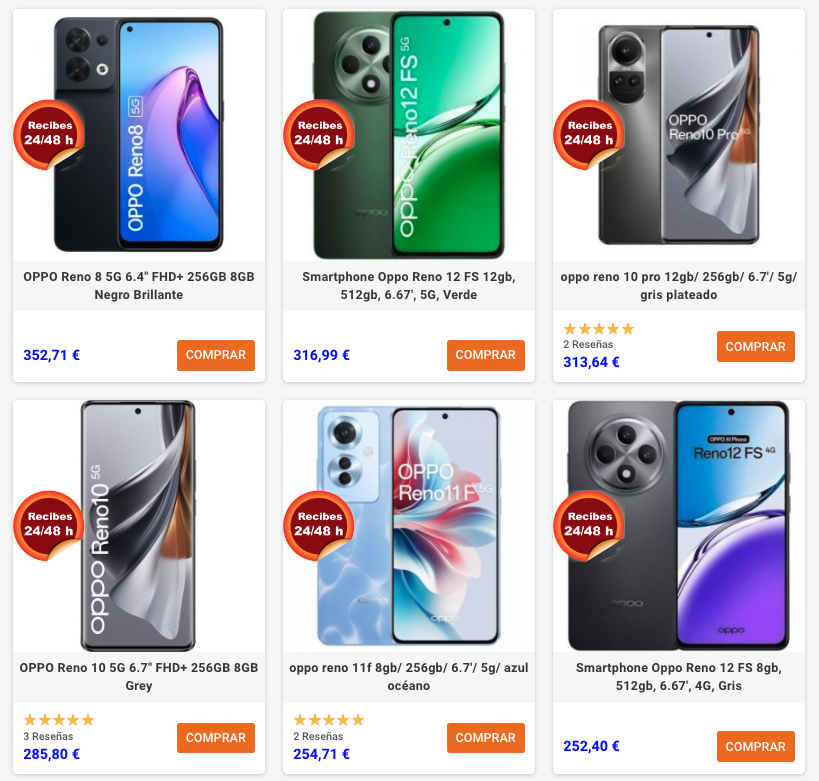This screenshot has width=819, height=781.
Task: Buy the OPPO Reno 10 5G Grey
Action: pyautogui.click(x=216, y=738)
